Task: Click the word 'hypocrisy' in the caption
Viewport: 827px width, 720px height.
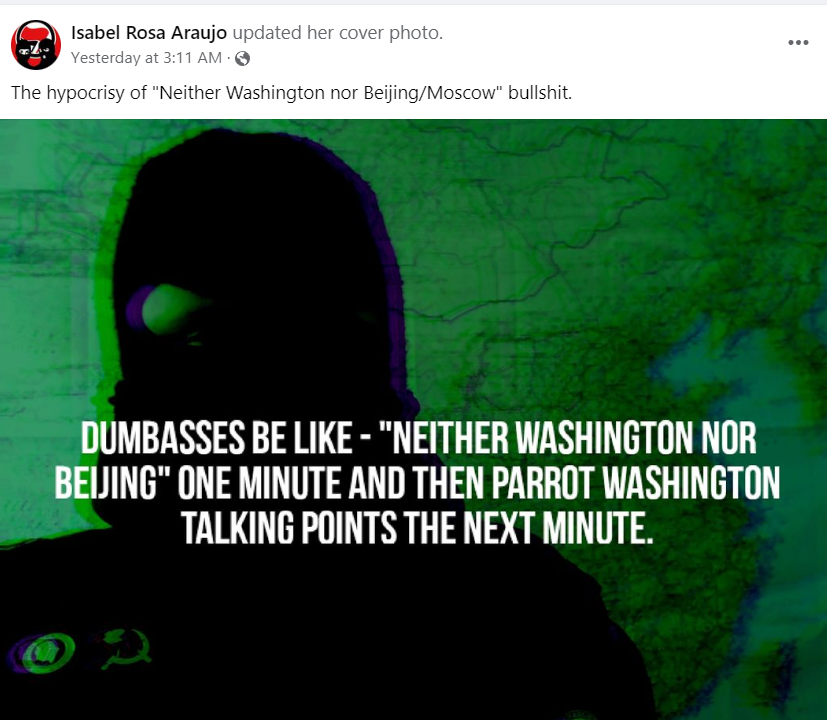Action: (x=86, y=93)
